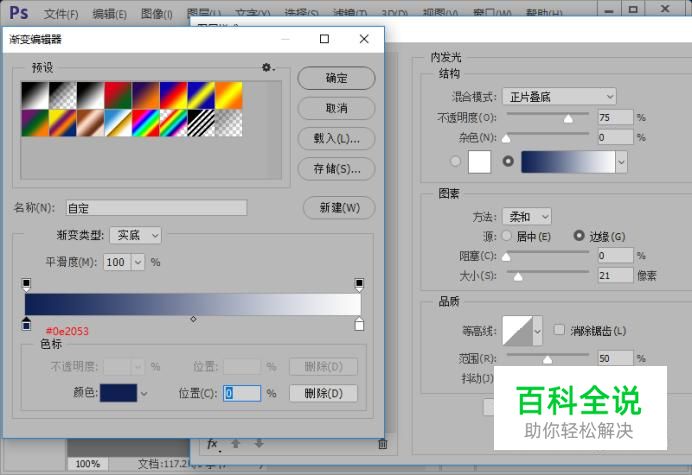Select chrome gradient preset
This screenshot has width=692, height=475.
click(x=118, y=123)
